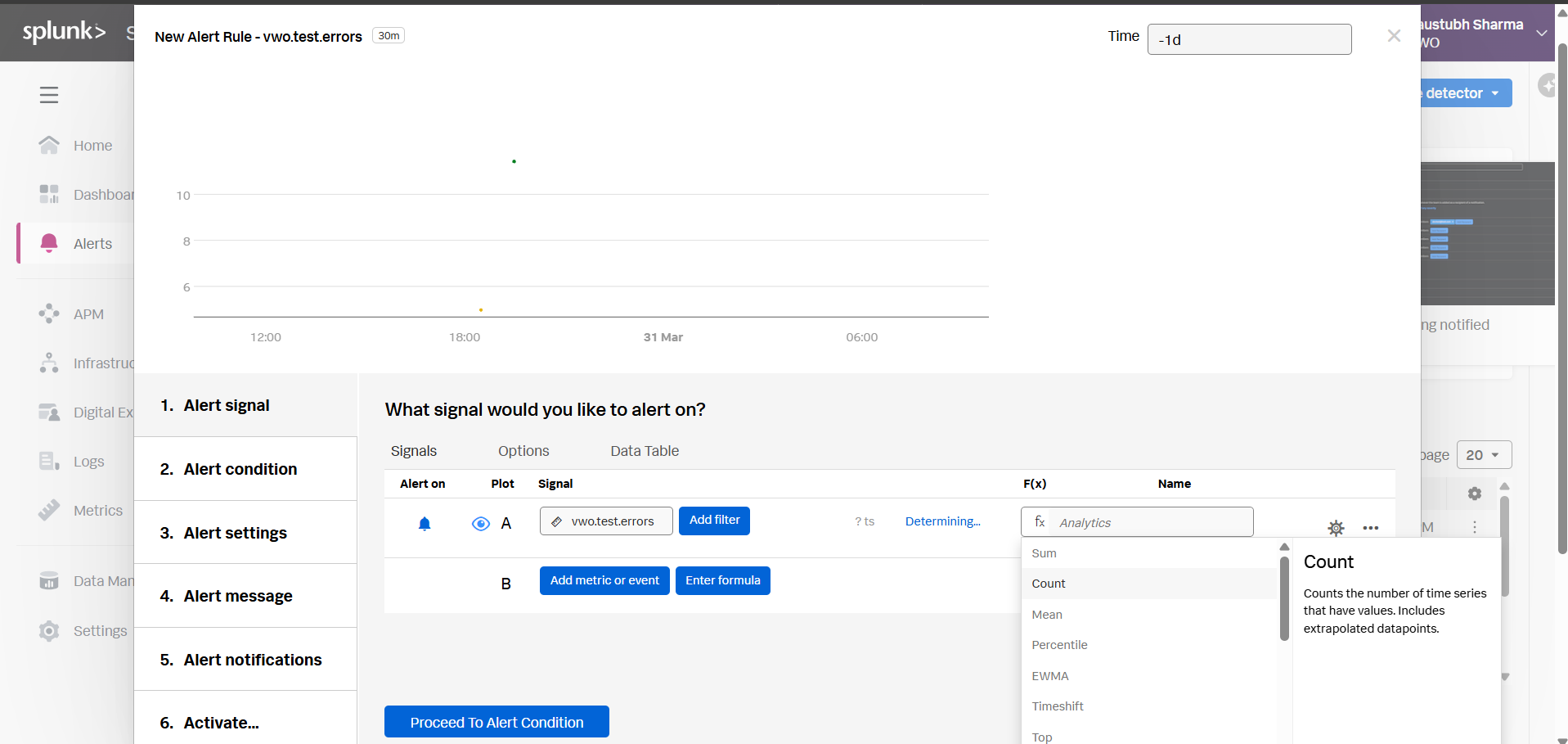The height and width of the screenshot is (744, 1568).
Task: Click the vwo.test.errors signal field
Action: coord(606,521)
